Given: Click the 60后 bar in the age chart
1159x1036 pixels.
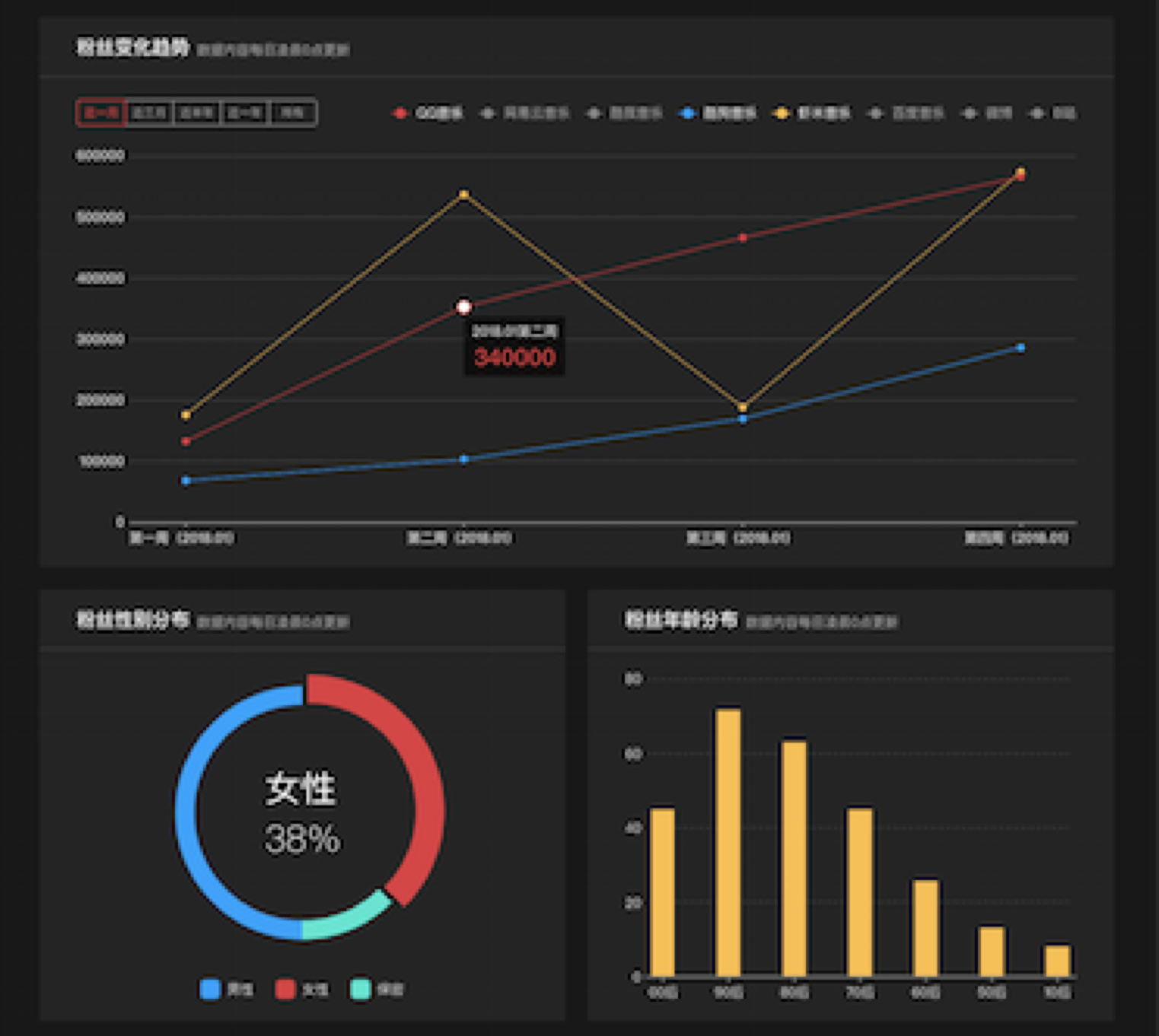Looking at the screenshot, I should (925, 928).
